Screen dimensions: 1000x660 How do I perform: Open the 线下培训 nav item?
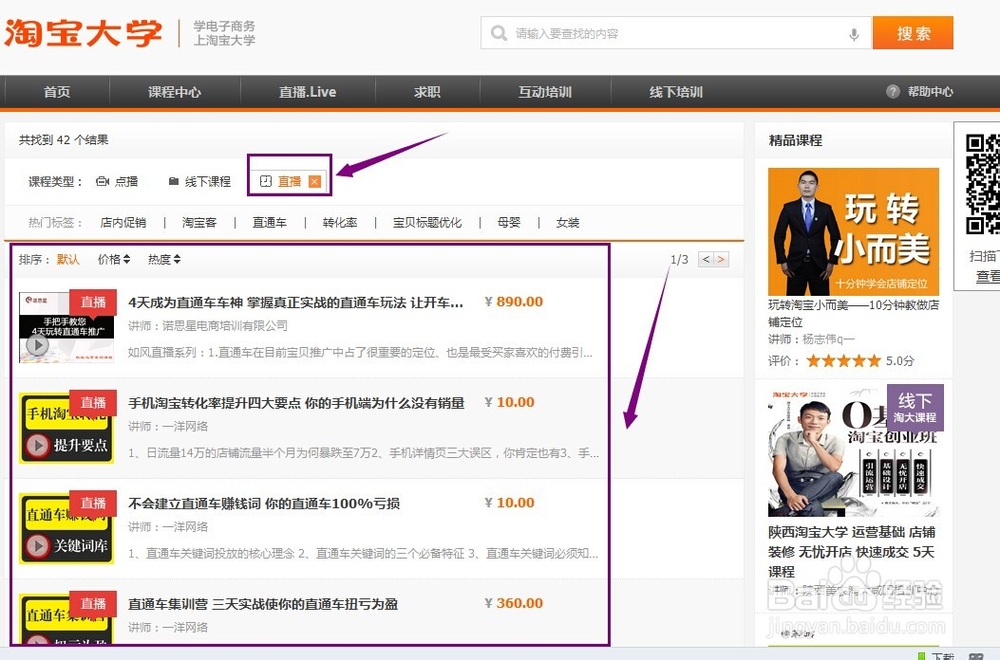point(676,92)
